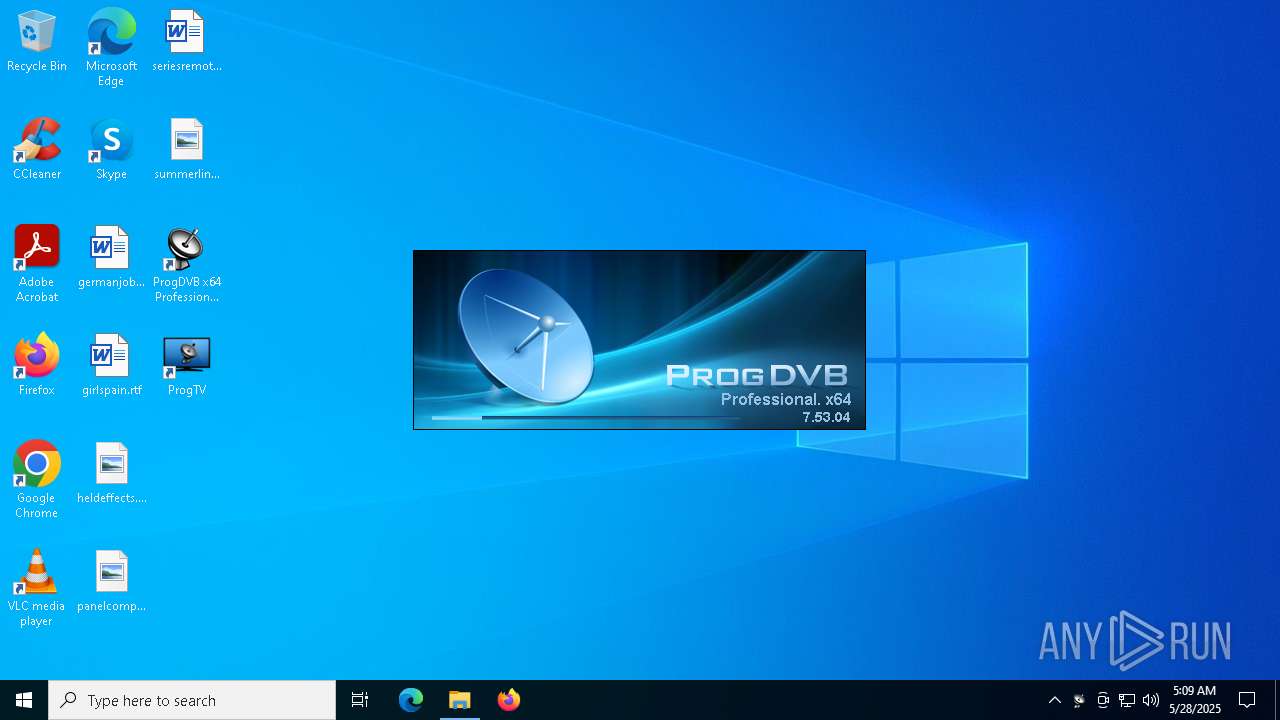This screenshot has height=720, width=1280.
Task: Select the seriesremot... Word document
Action: click(186, 42)
